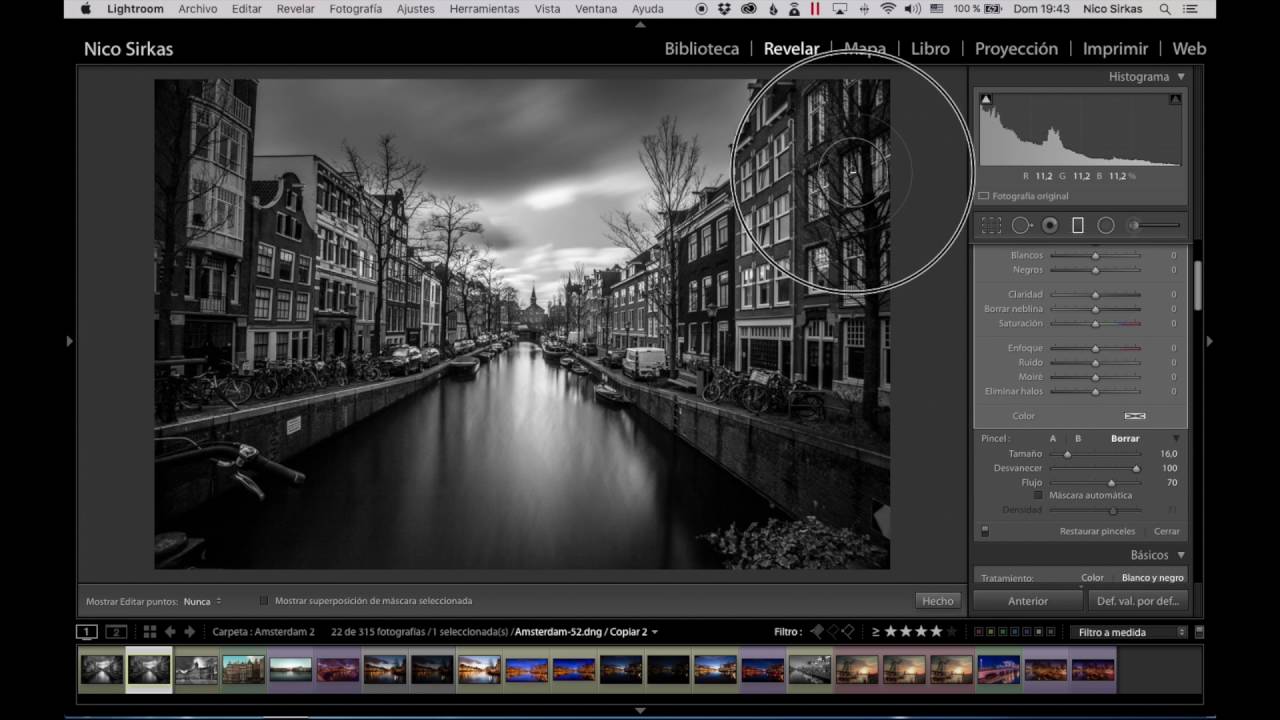
Task: Select the Adjustment brush tool
Action: (x=1154, y=226)
